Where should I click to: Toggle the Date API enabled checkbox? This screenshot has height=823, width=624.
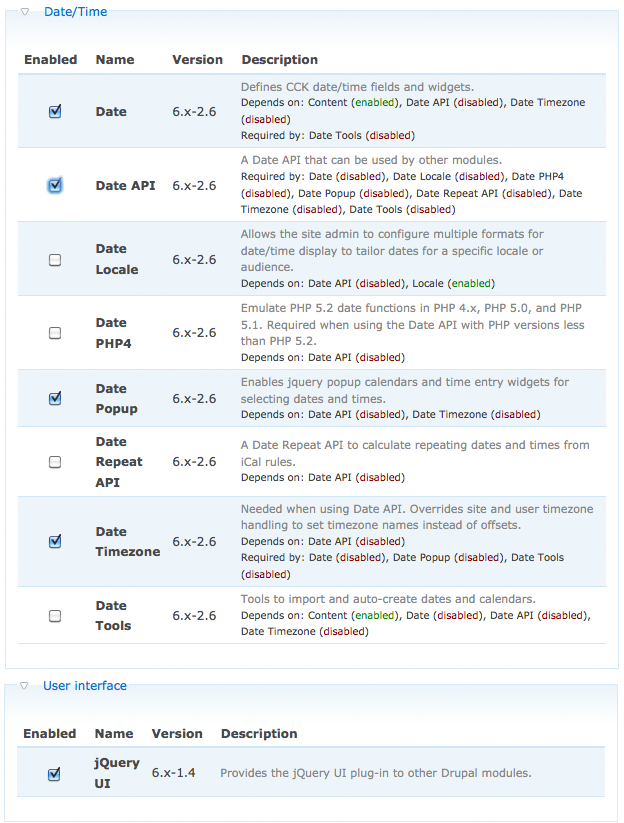click(x=55, y=185)
